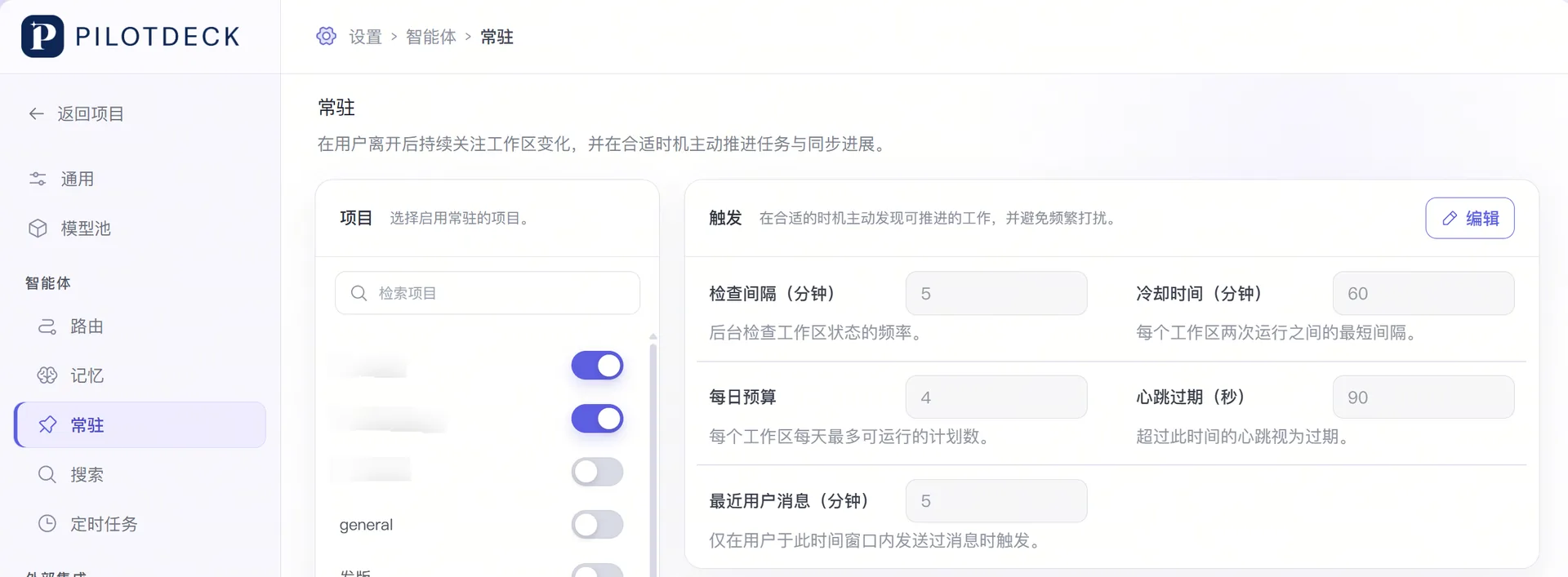
Task: Click the 最近用户消息（分钟） input field
Action: point(996,500)
